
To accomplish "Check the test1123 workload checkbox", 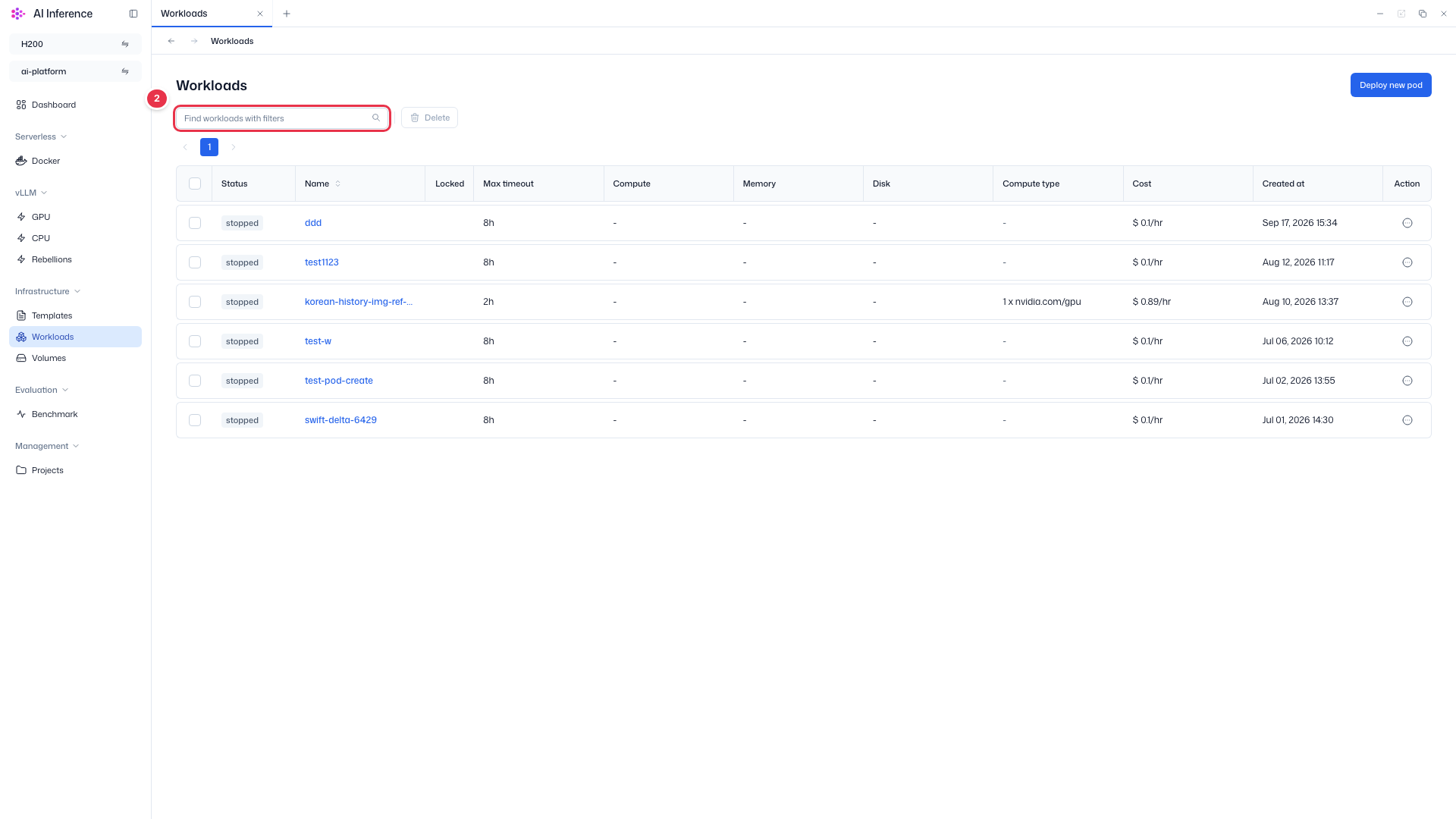I will pyautogui.click(x=195, y=262).
